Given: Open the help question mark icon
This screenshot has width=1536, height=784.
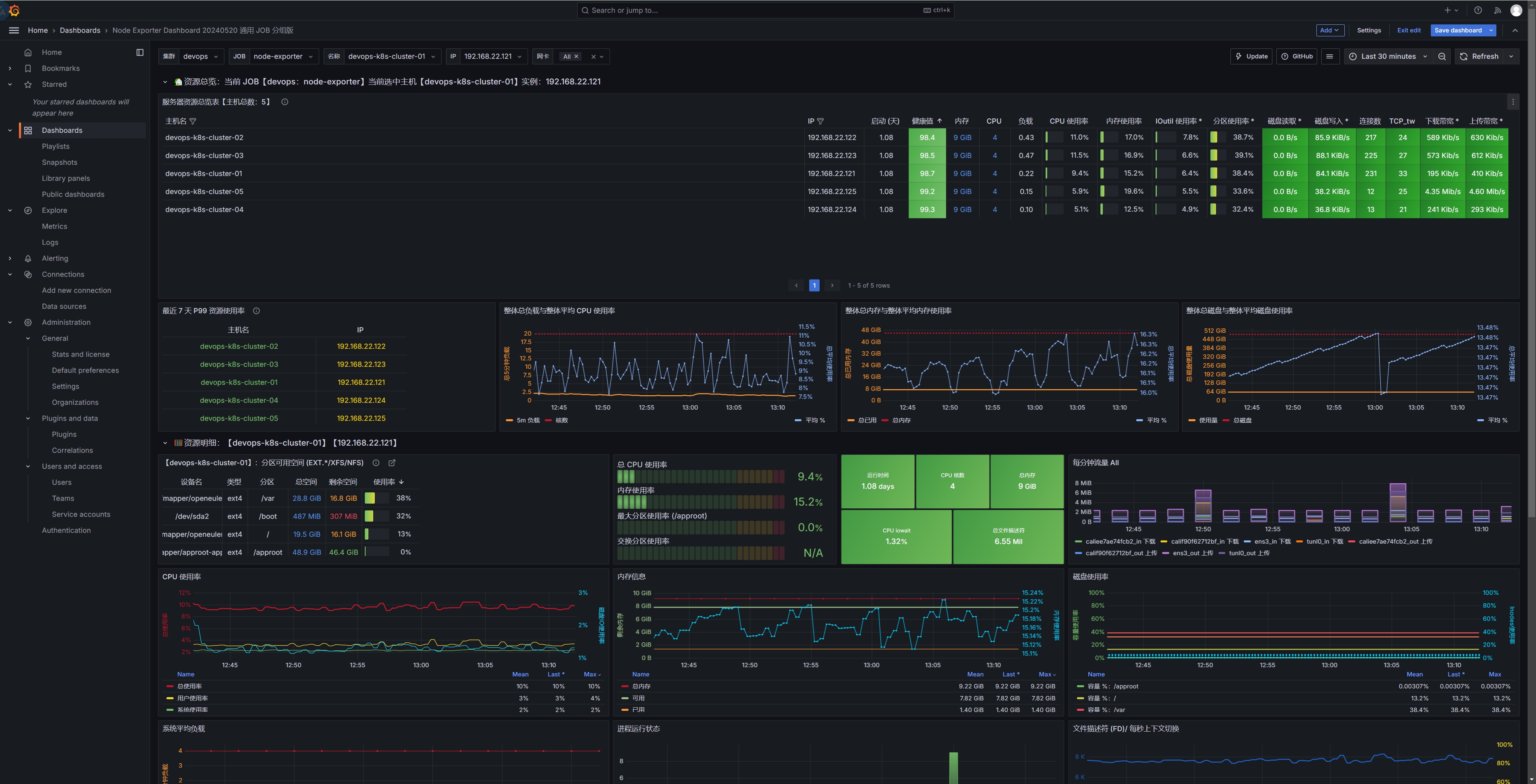Looking at the screenshot, I should point(1478,10).
